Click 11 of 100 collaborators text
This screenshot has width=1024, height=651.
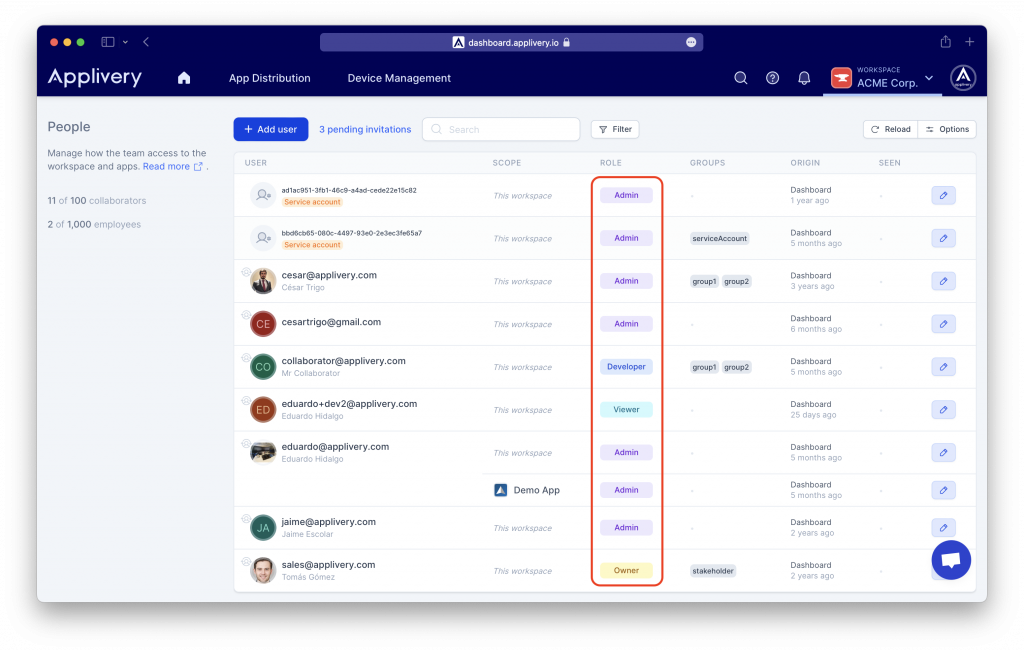point(97,200)
